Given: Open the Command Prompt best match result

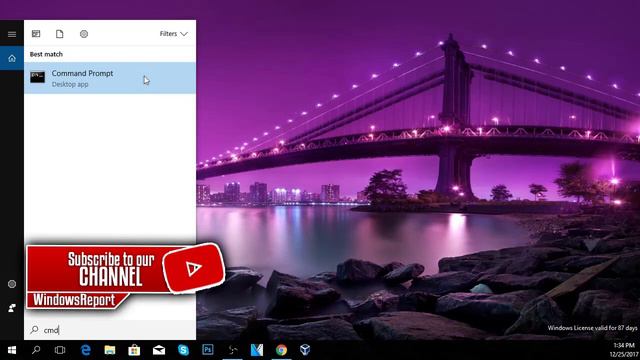Looking at the screenshot, I should tap(110, 78).
